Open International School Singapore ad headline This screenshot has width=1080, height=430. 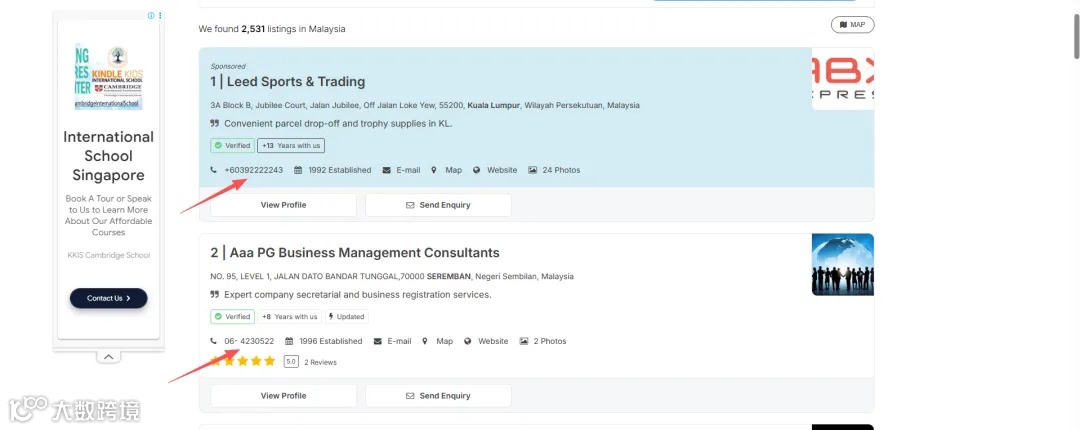(108, 156)
